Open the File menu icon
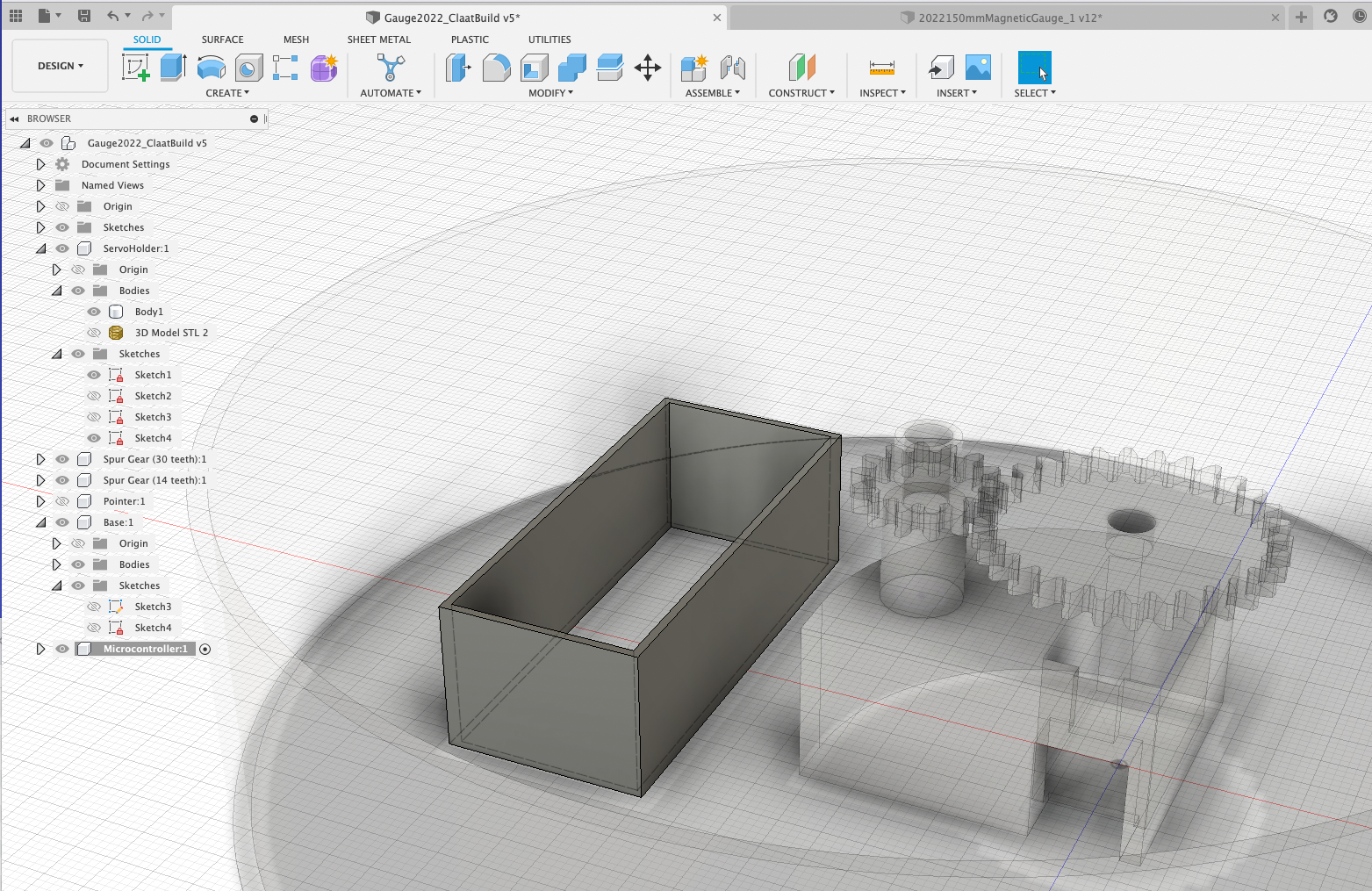 point(44,16)
